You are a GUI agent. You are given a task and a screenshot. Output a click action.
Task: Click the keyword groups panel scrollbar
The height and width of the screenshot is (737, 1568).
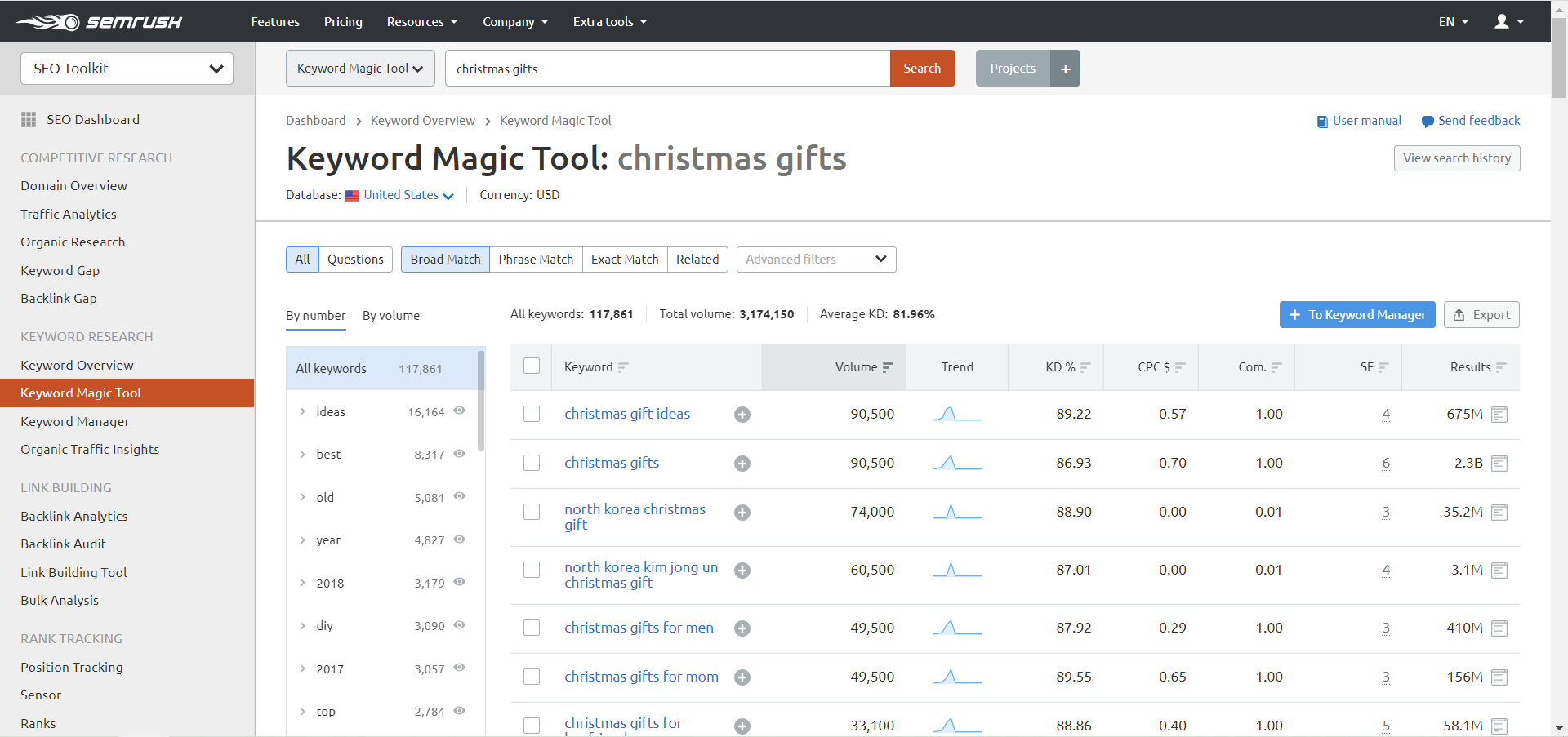pyautogui.click(x=481, y=400)
